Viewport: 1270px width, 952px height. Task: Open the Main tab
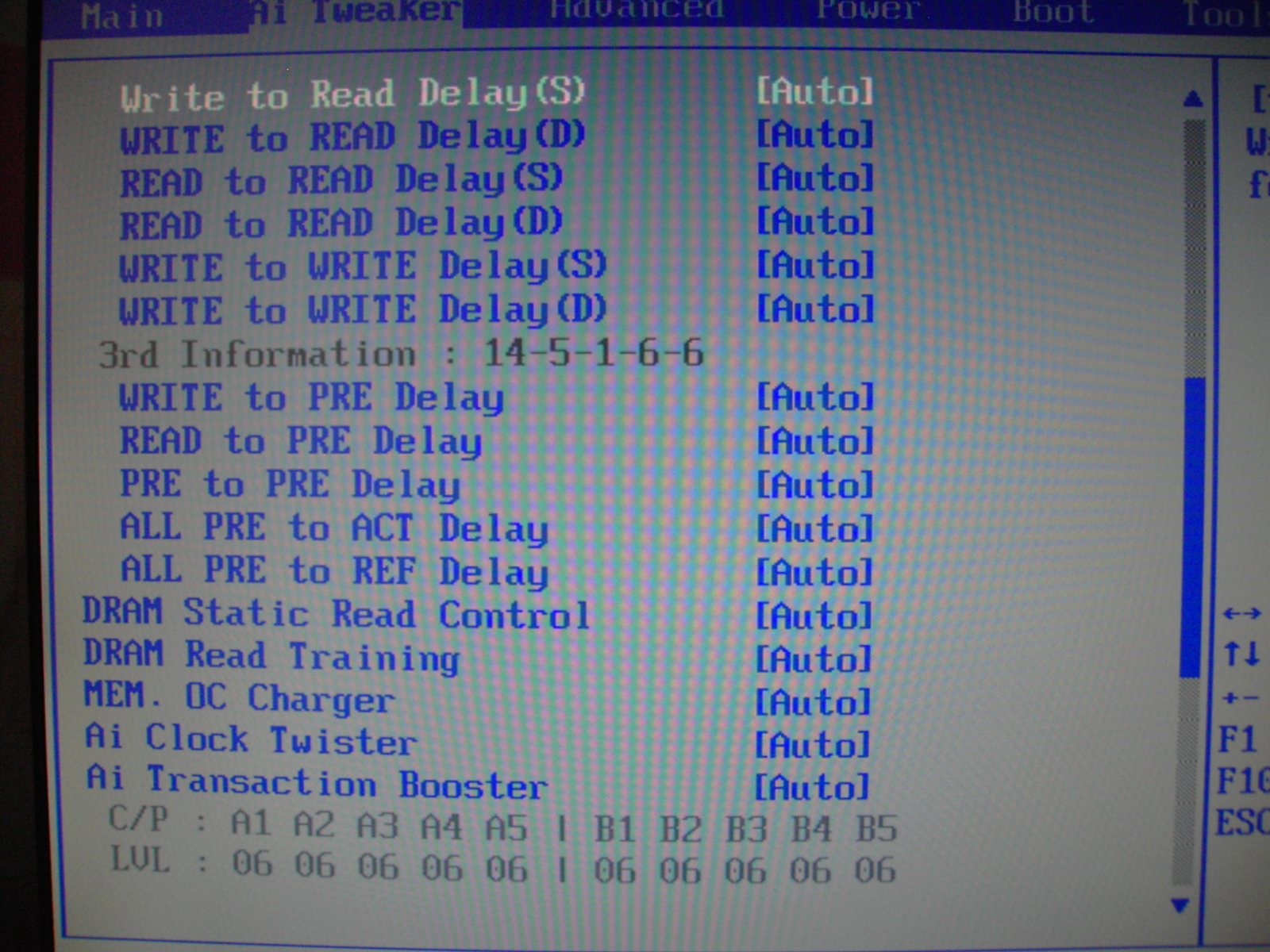(x=121, y=16)
